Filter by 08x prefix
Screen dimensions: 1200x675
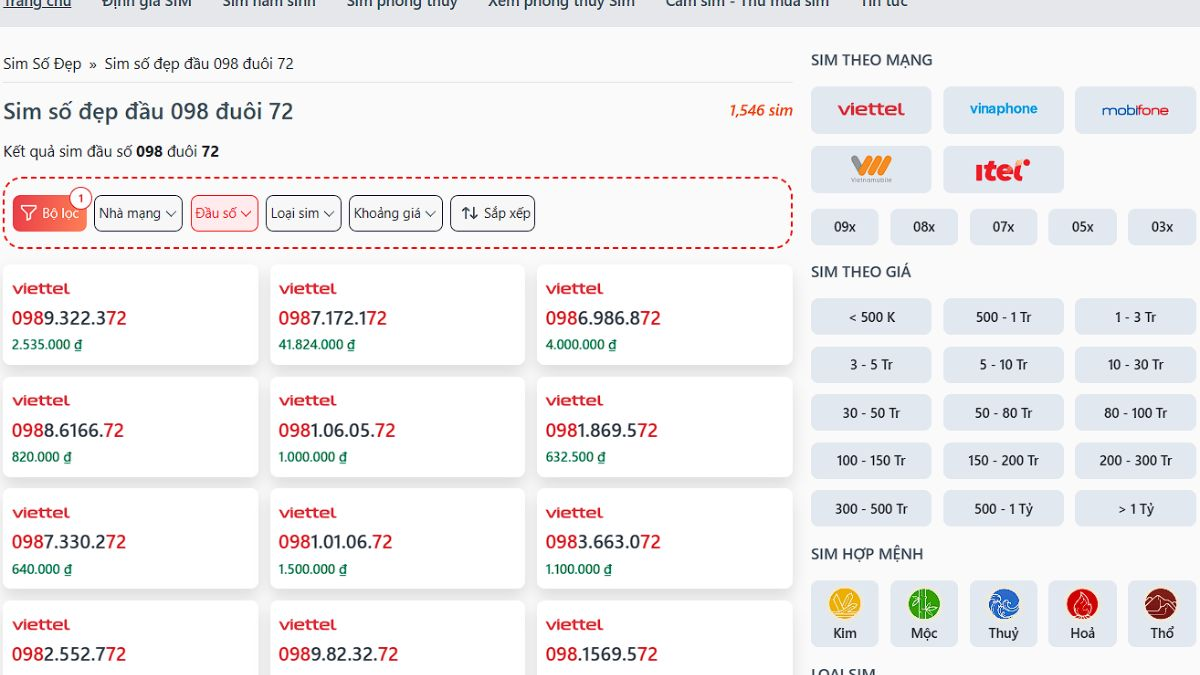click(924, 227)
